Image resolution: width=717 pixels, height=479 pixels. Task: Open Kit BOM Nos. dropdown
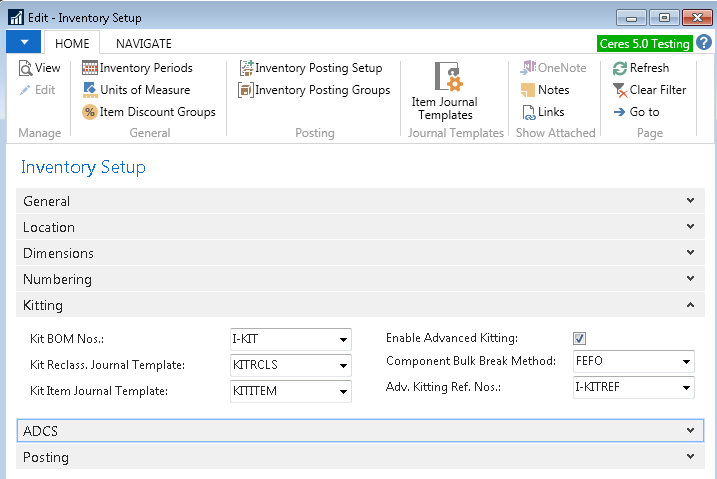343,339
